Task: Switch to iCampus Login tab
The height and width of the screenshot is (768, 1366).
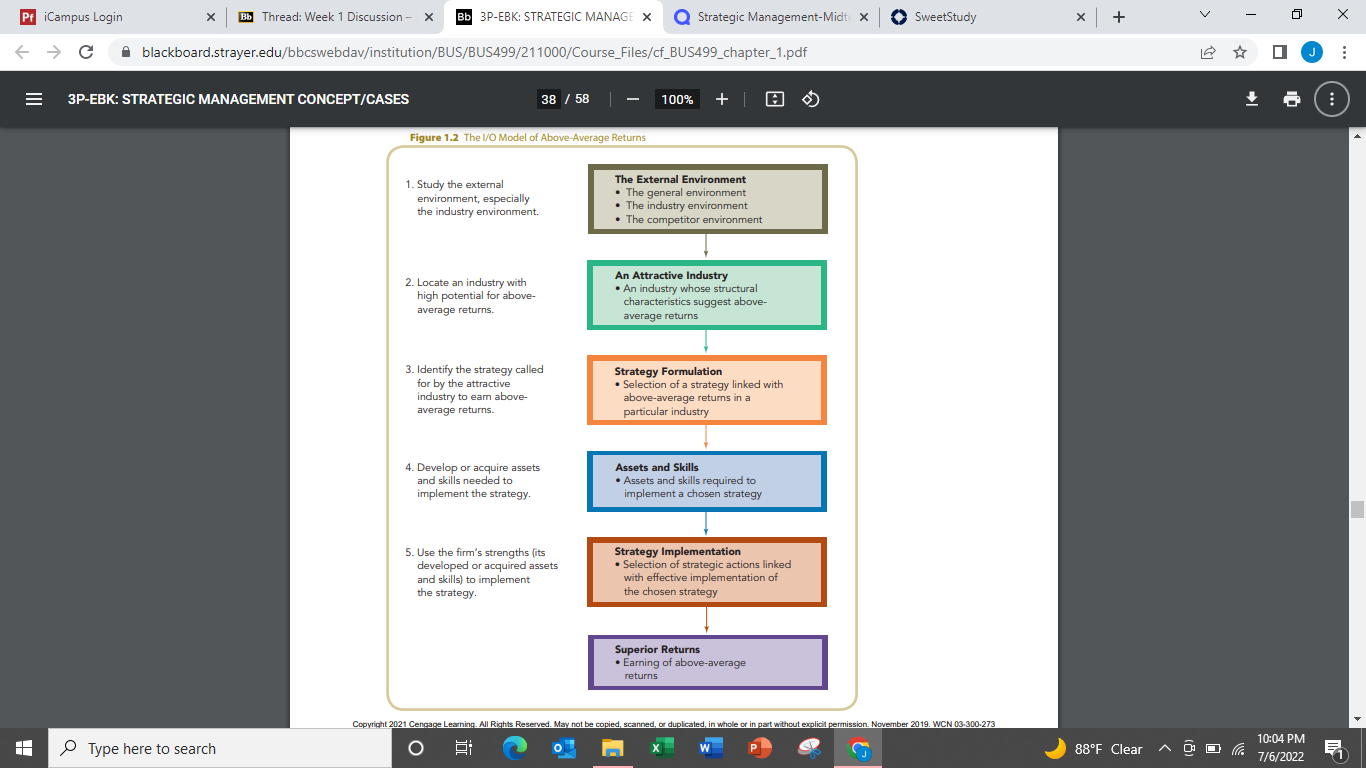Action: 118,17
